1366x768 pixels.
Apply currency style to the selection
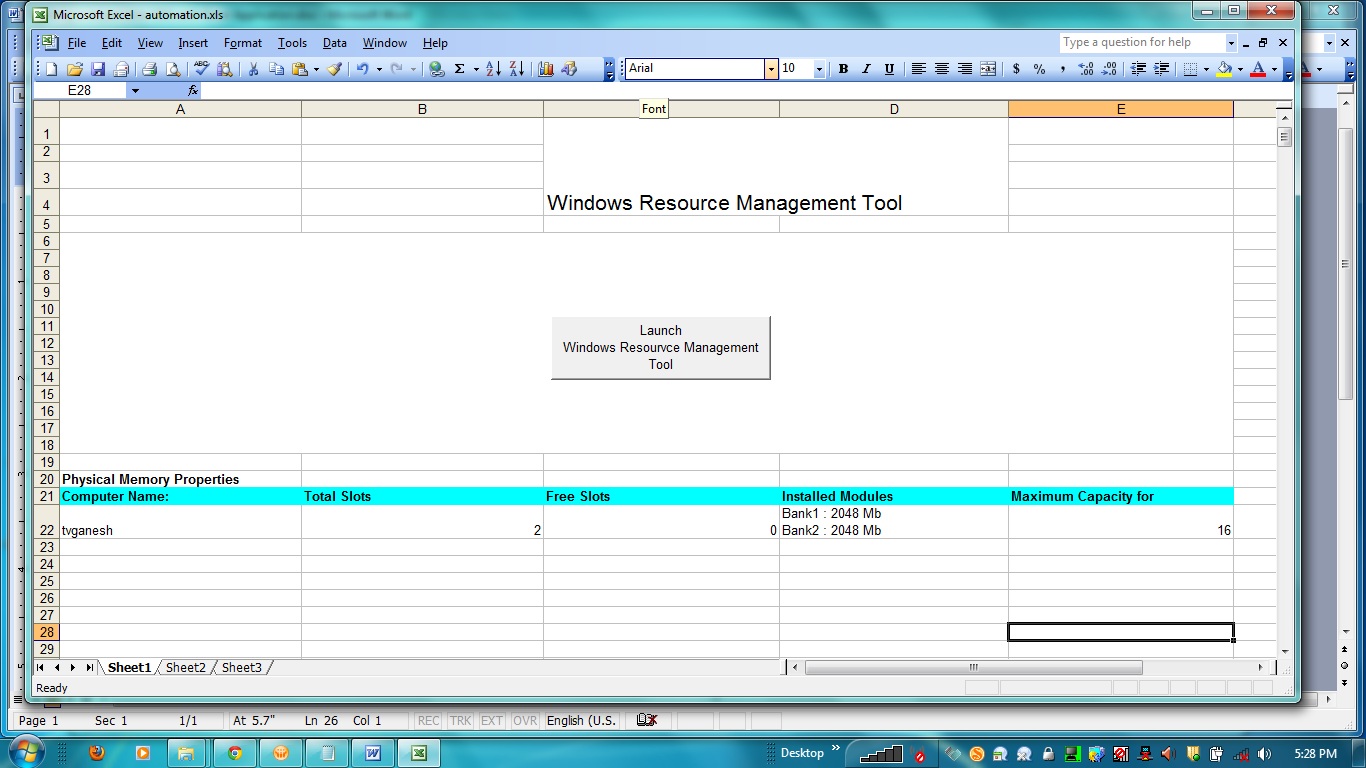[x=1016, y=68]
